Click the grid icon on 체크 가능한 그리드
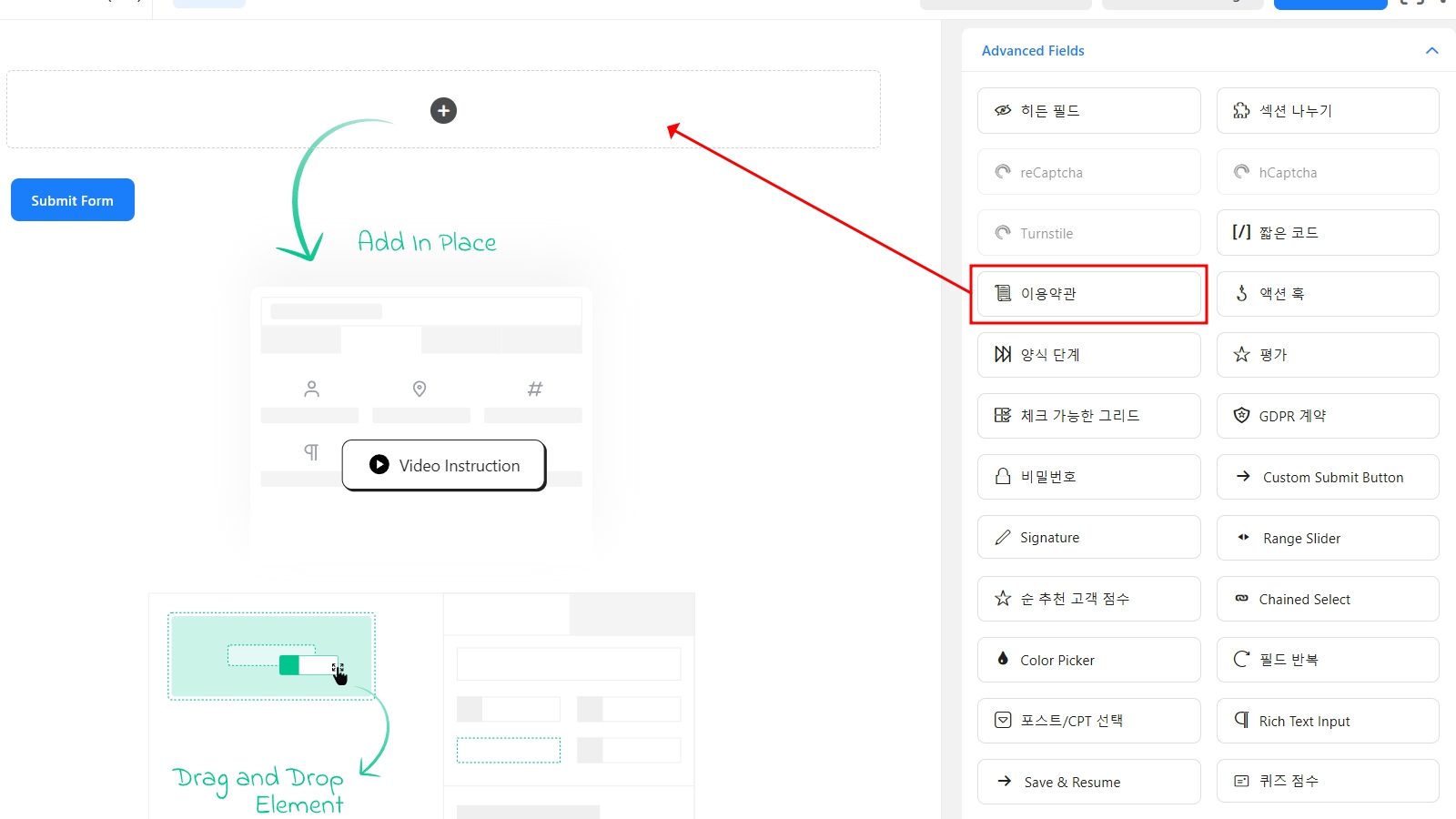The height and width of the screenshot is (819, 1456). [1003, 415]
